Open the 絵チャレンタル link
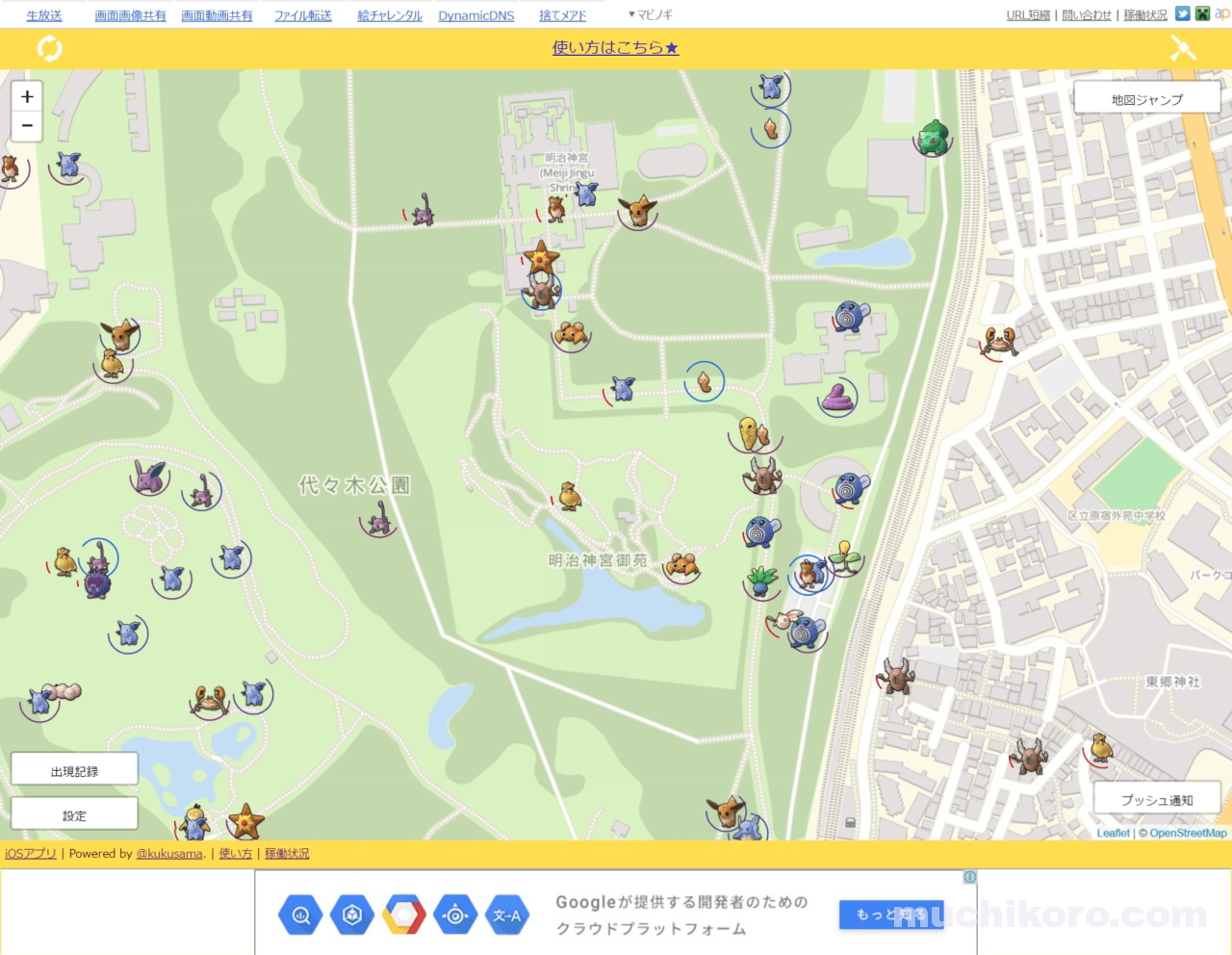The width and height of the screenshot is (1232, 955). click(390, 15)
